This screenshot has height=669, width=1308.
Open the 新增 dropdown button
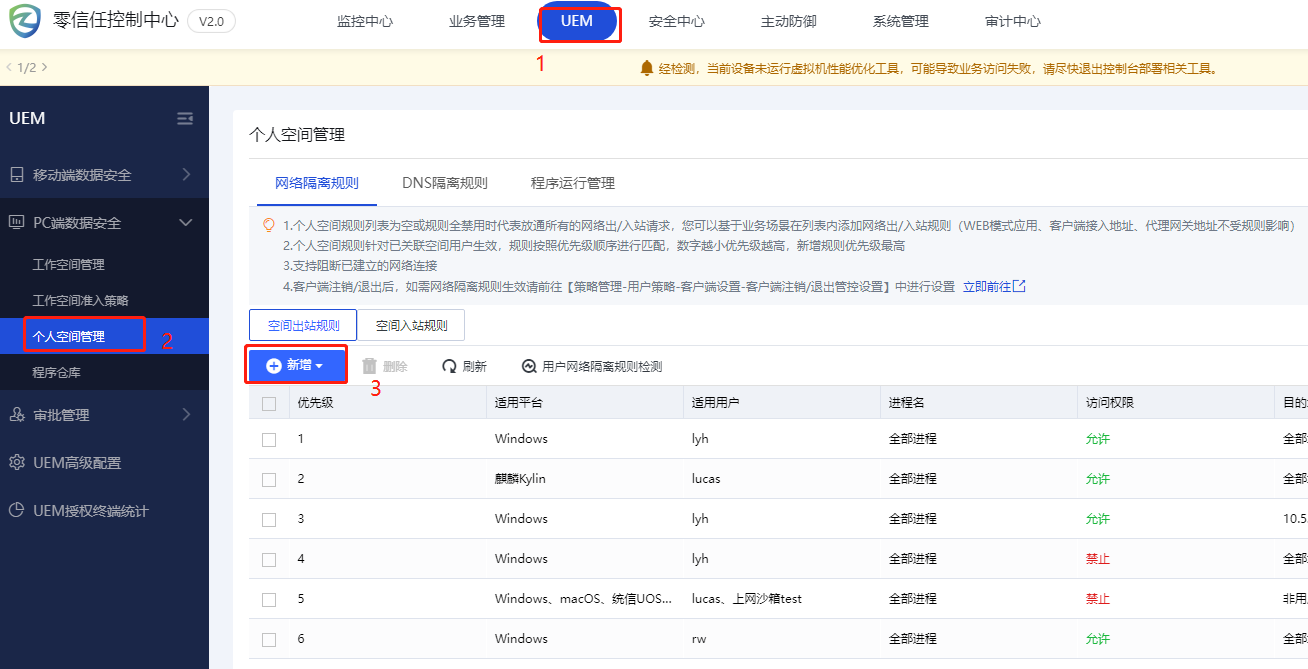tap(296, 366)
